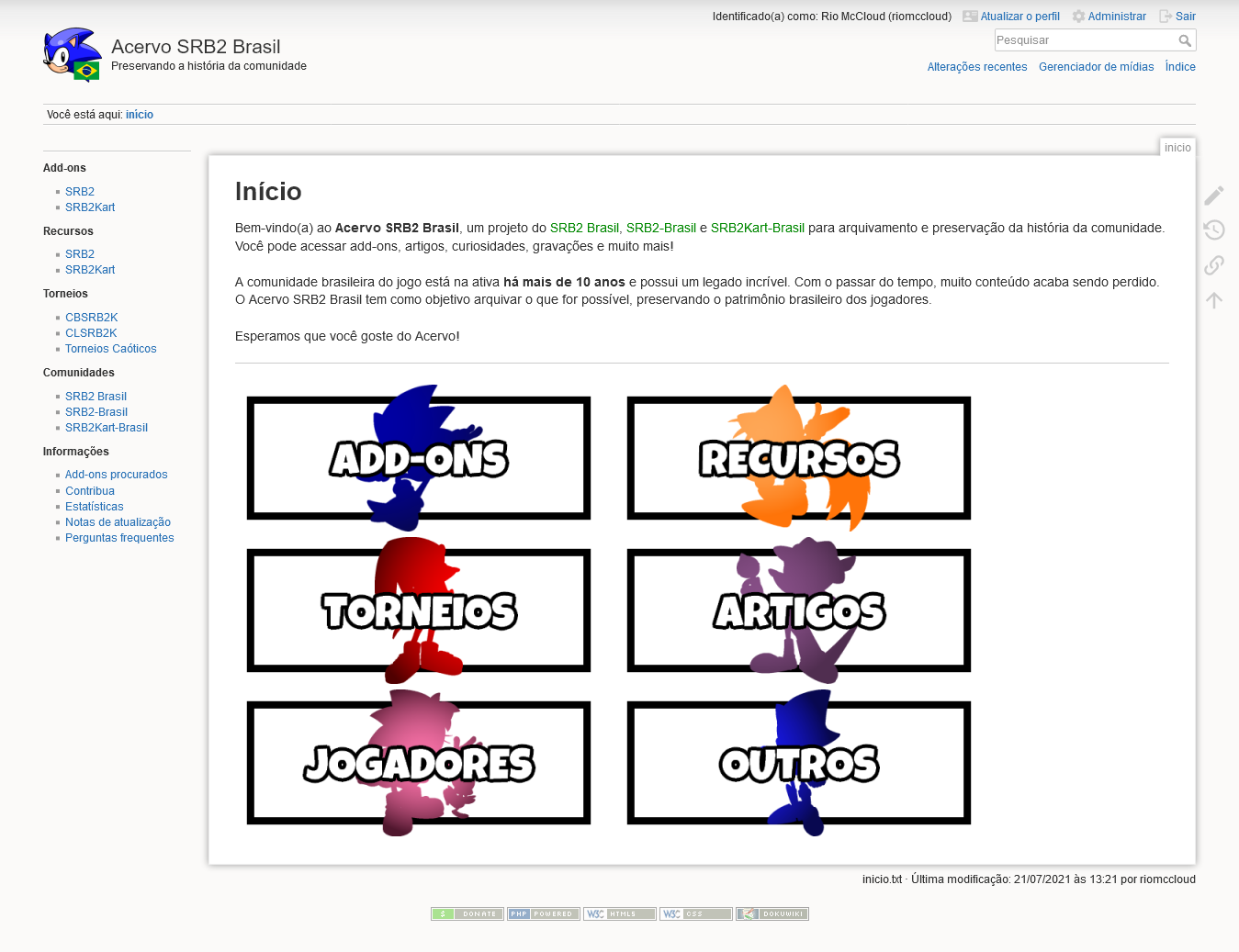Screen dimensions: 1239x952
Task: Click the Sonic logo with Brazil flag
Action: tap(72, 55)
